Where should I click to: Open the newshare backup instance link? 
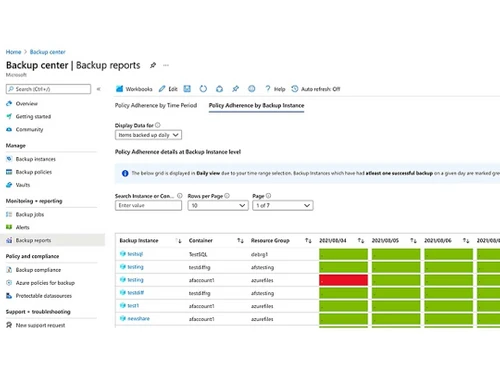pos(139,319)
